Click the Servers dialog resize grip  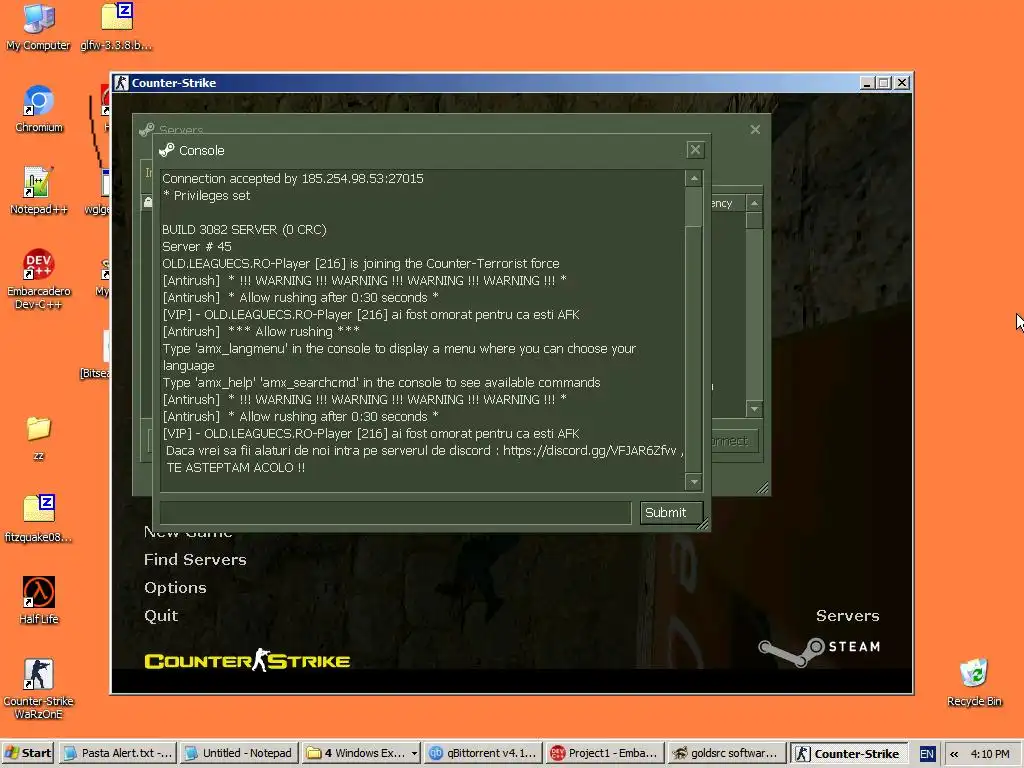coord(762,488)
